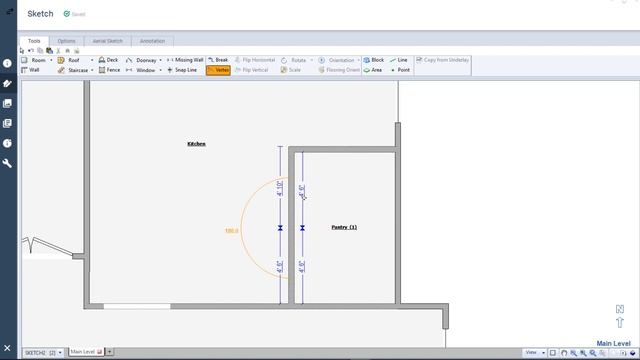Click the Main Level label on canvas

(613, 344)
